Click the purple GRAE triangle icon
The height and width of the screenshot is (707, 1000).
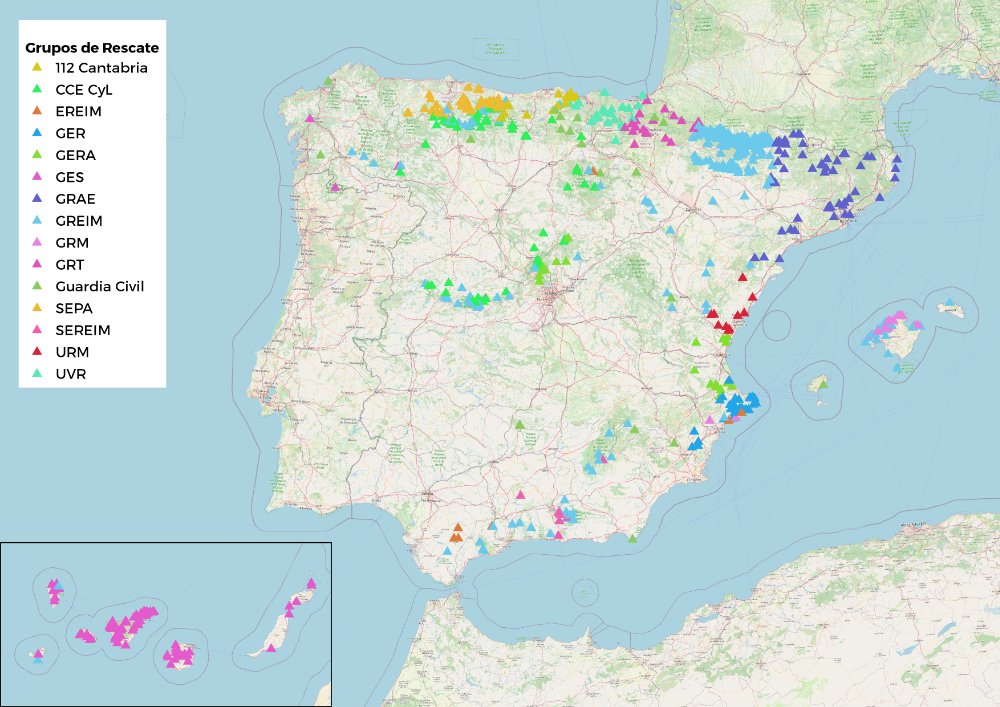[x=35, y=198]
